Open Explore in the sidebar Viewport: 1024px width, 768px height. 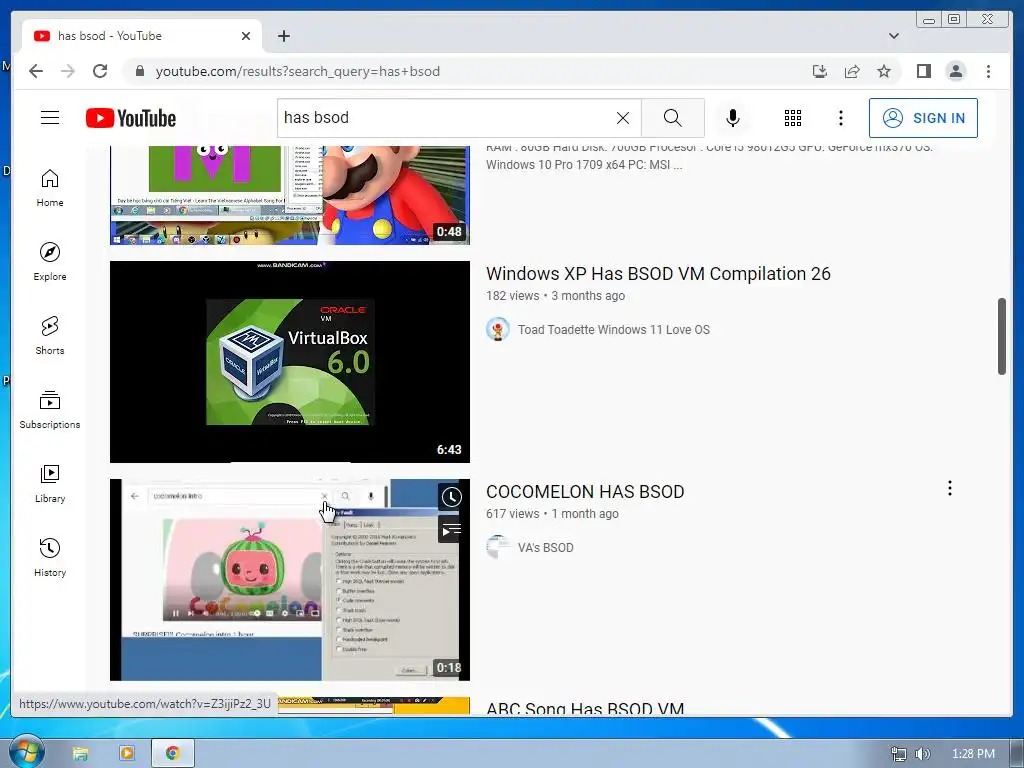(50, 262)
